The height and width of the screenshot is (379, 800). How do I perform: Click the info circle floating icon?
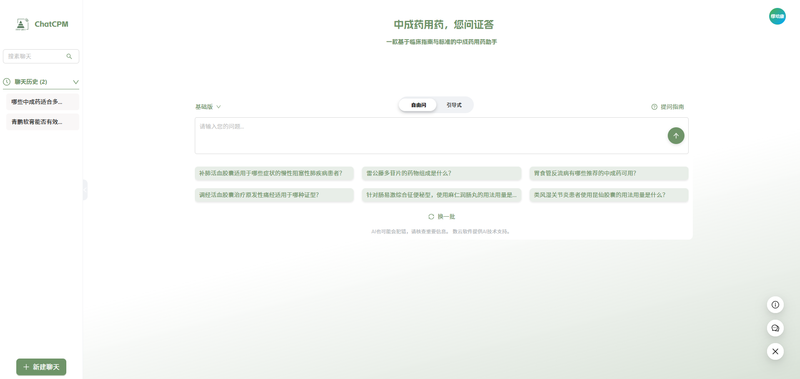pyautogui.click(x=775, y=305)
